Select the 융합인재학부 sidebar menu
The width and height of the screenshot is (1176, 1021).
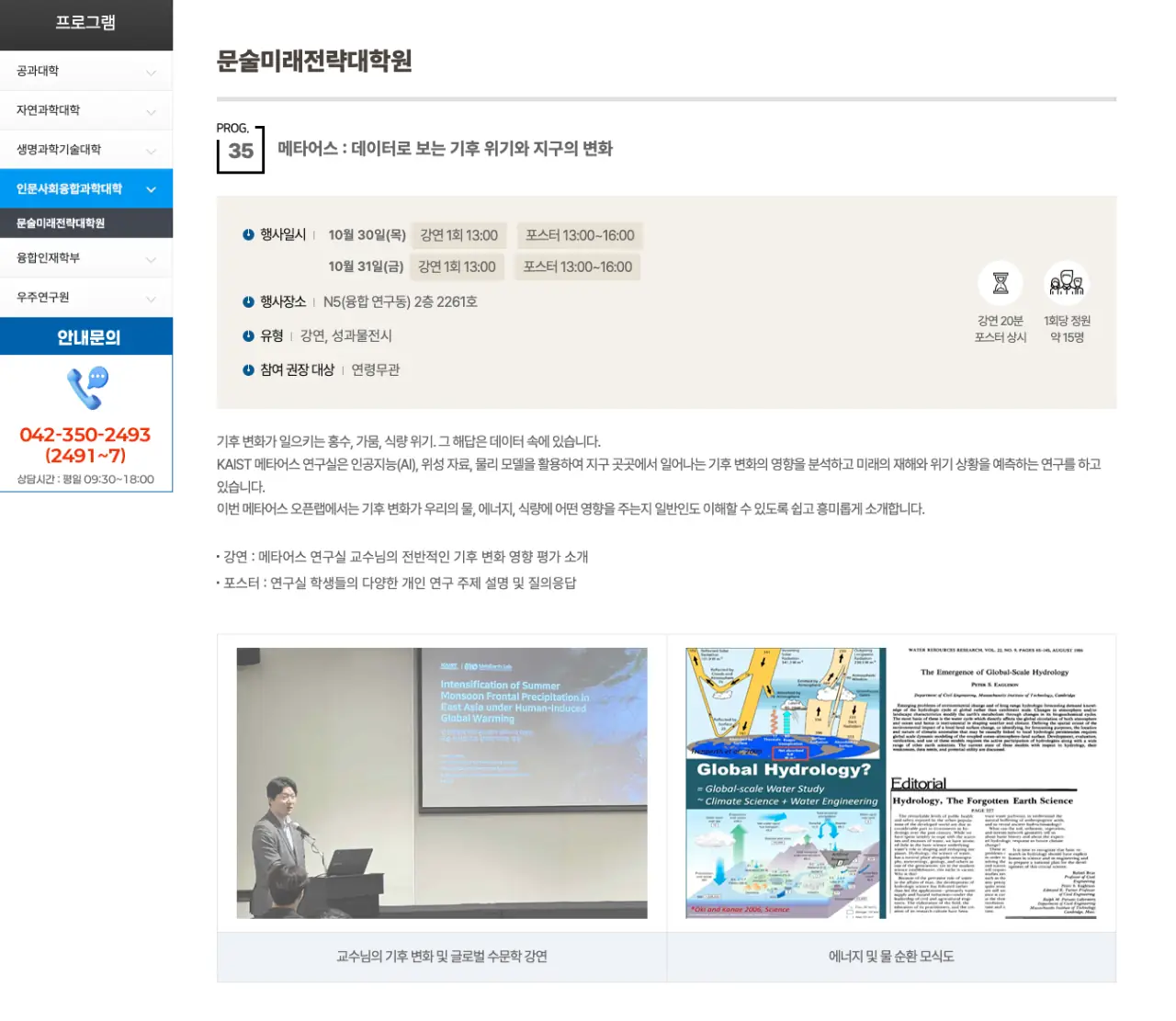point(49,258)
